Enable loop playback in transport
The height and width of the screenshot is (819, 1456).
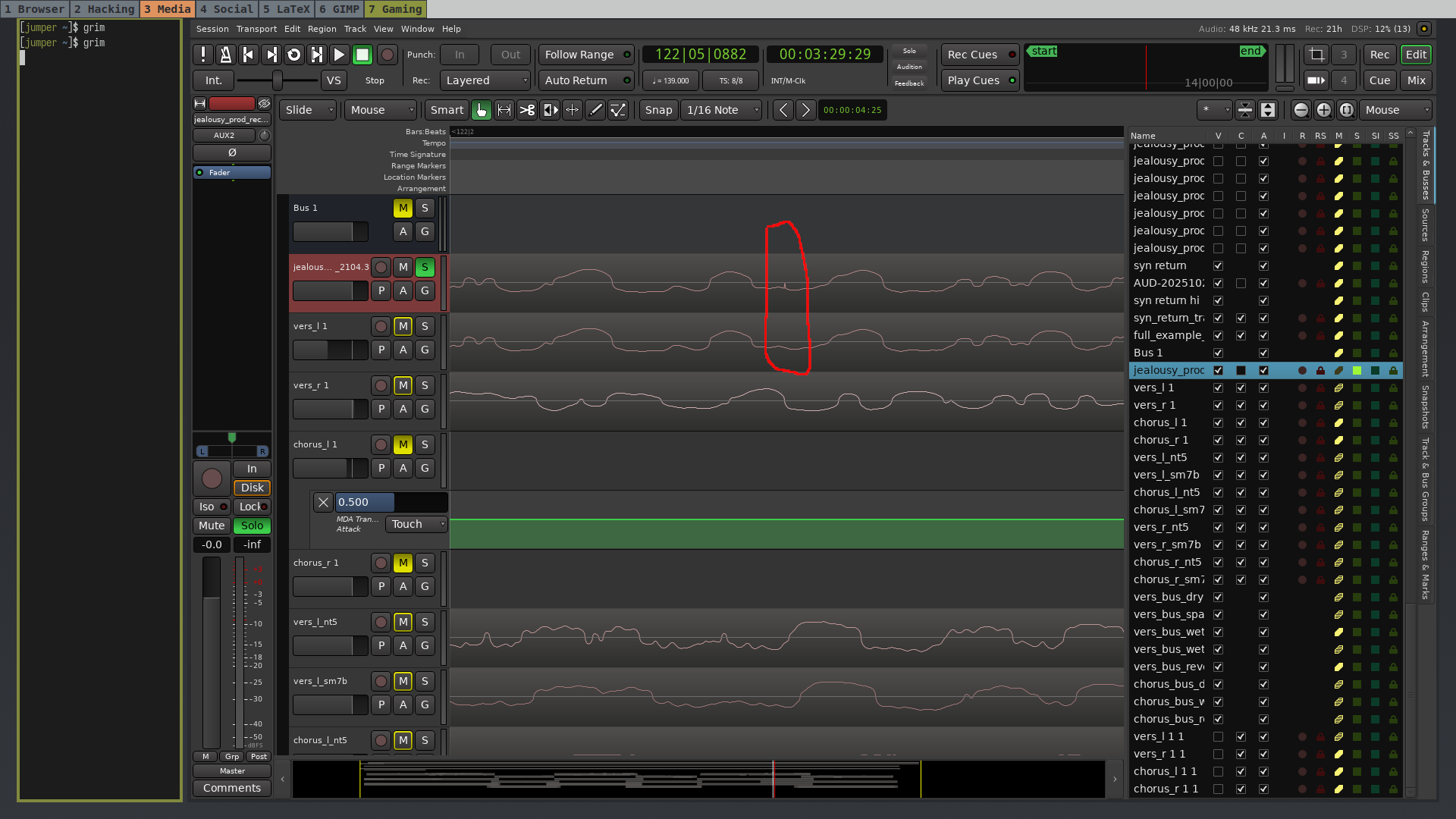tap(294, 55)
